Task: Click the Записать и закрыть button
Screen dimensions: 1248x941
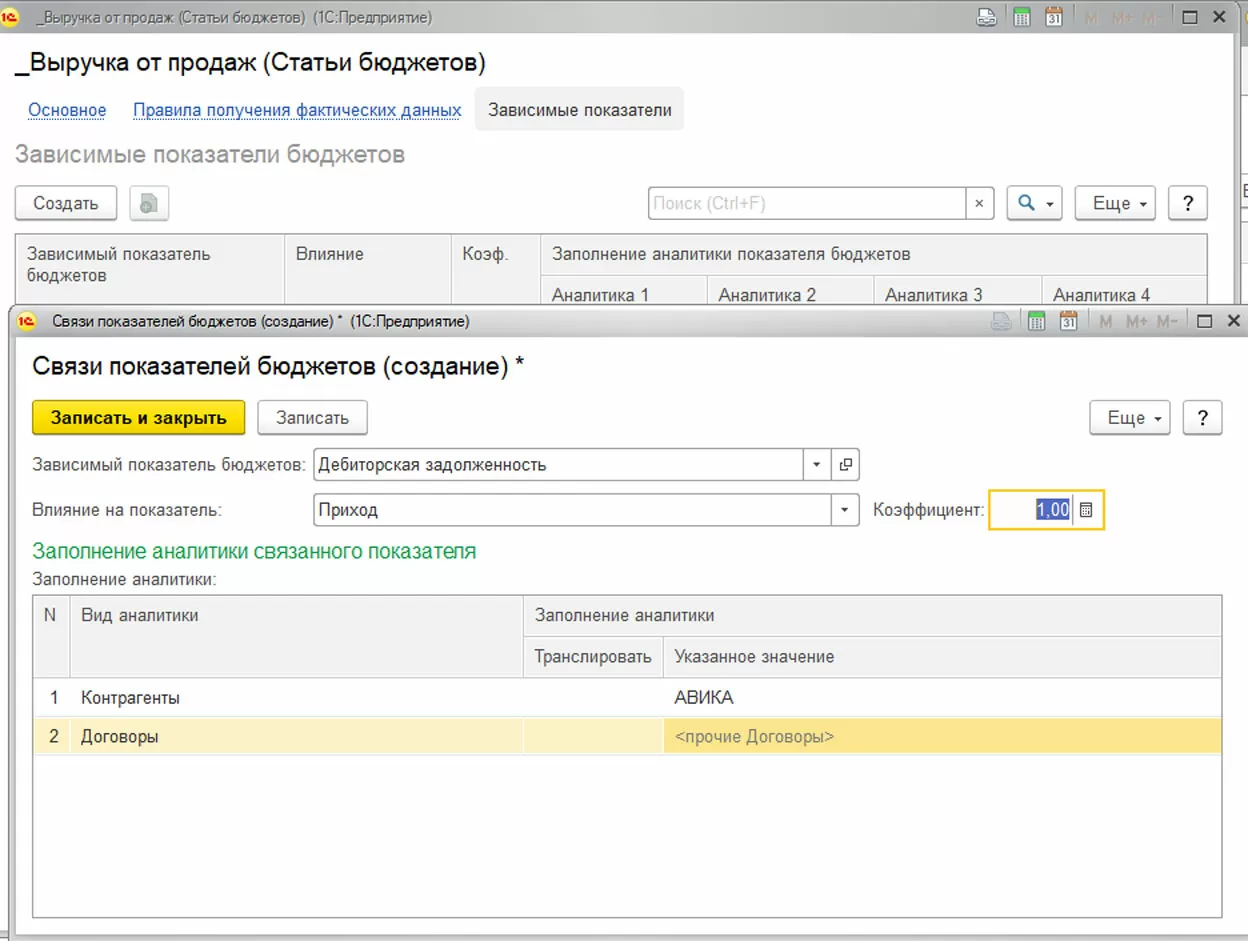Action: [139, 418]
